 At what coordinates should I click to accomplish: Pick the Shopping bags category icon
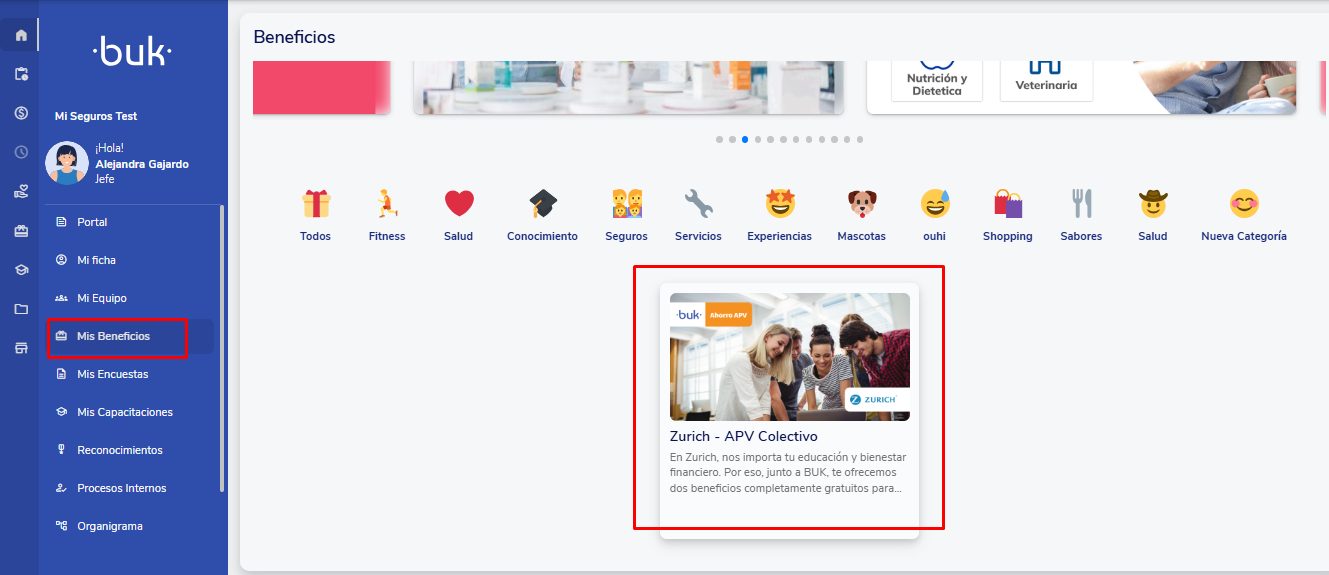[1007, 204]
